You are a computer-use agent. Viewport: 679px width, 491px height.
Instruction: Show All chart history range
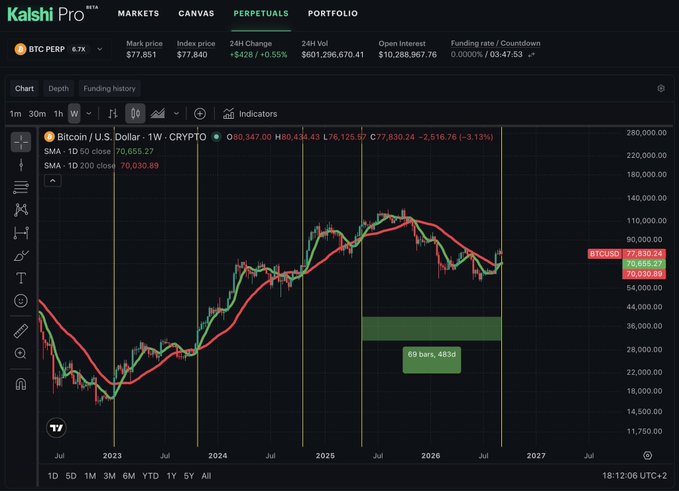pos(206,476)
